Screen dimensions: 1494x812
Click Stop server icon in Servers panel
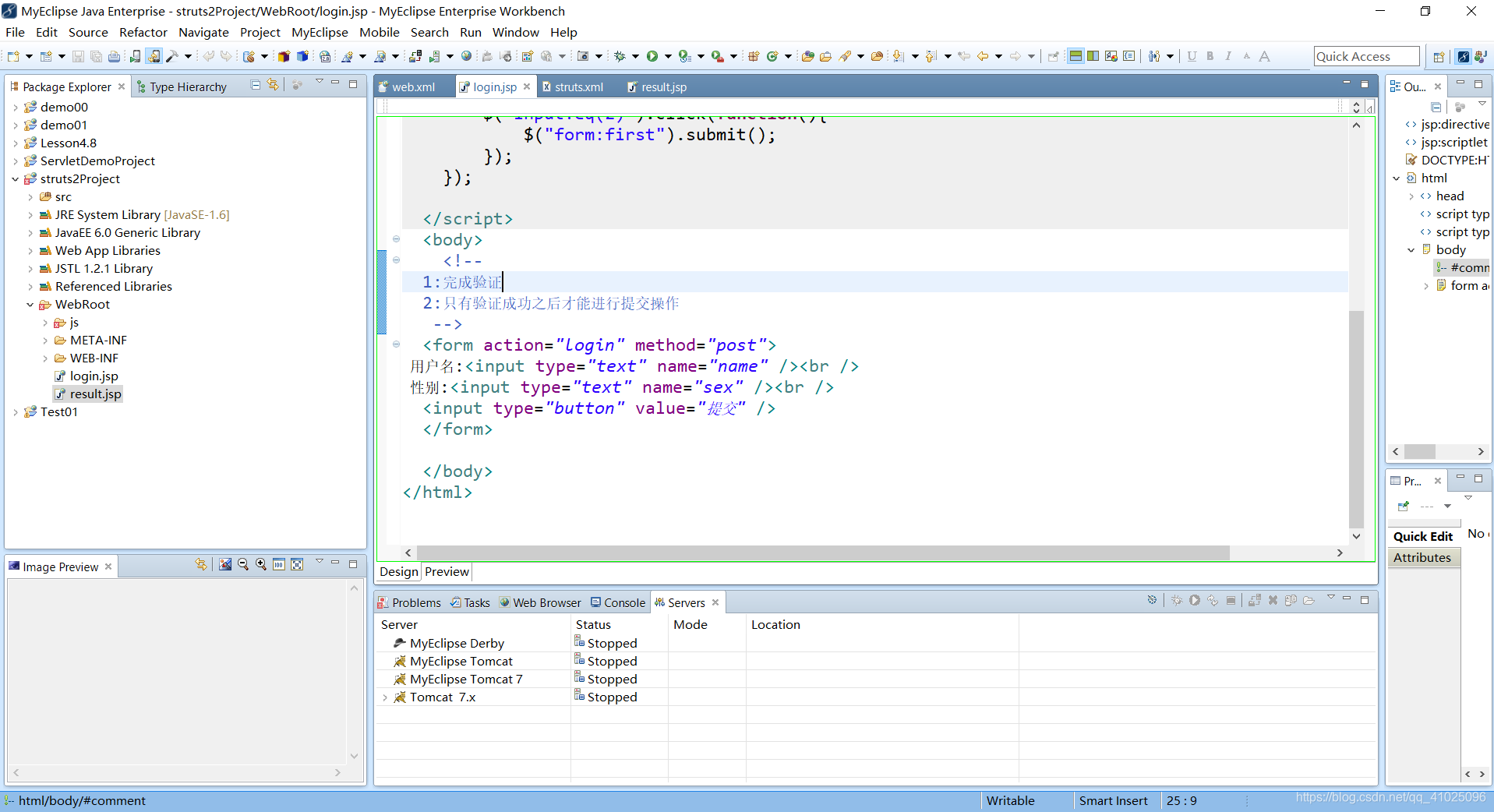(1231, 600)
